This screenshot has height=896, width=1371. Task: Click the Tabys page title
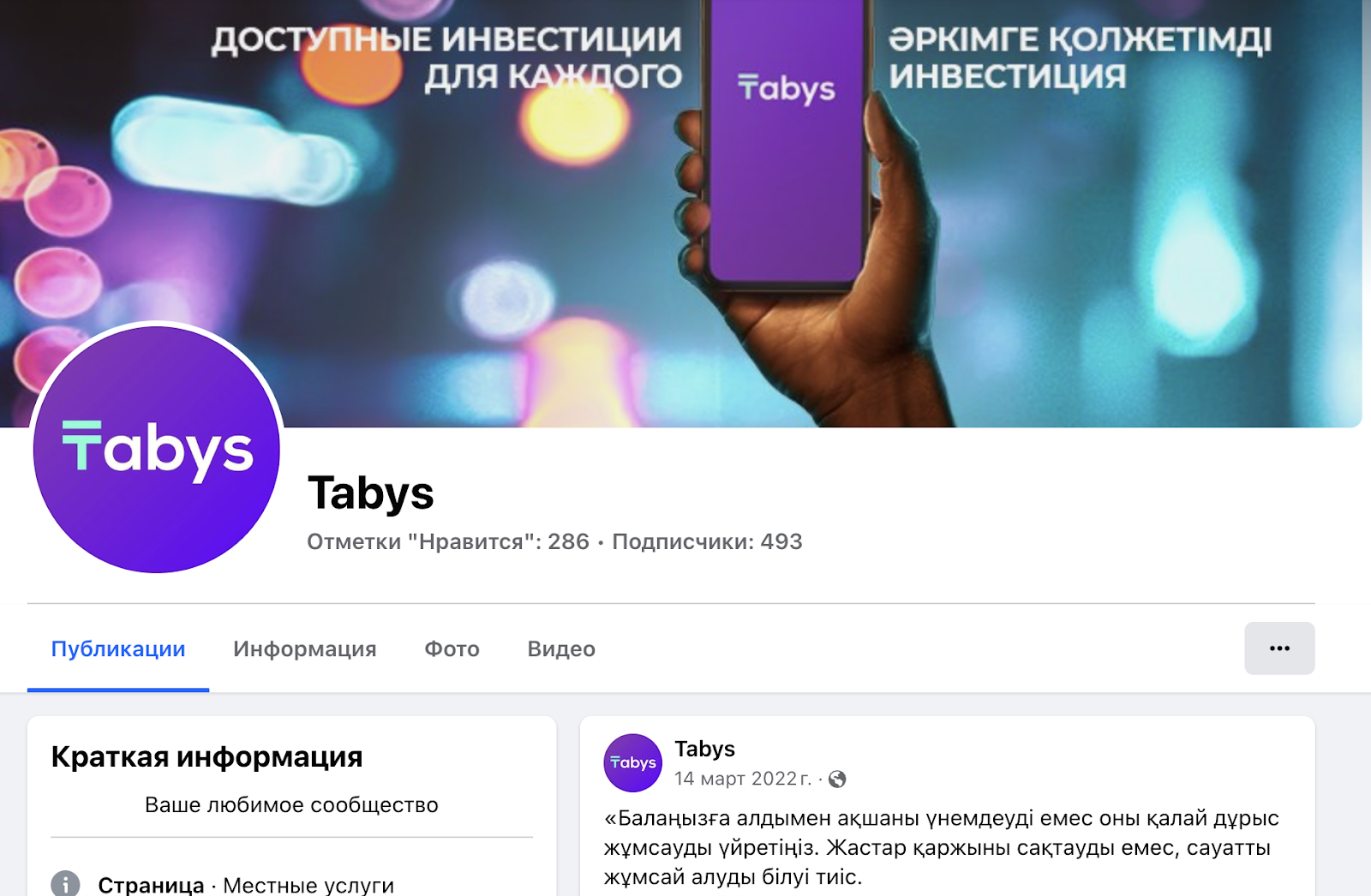(x=371, y=493)
